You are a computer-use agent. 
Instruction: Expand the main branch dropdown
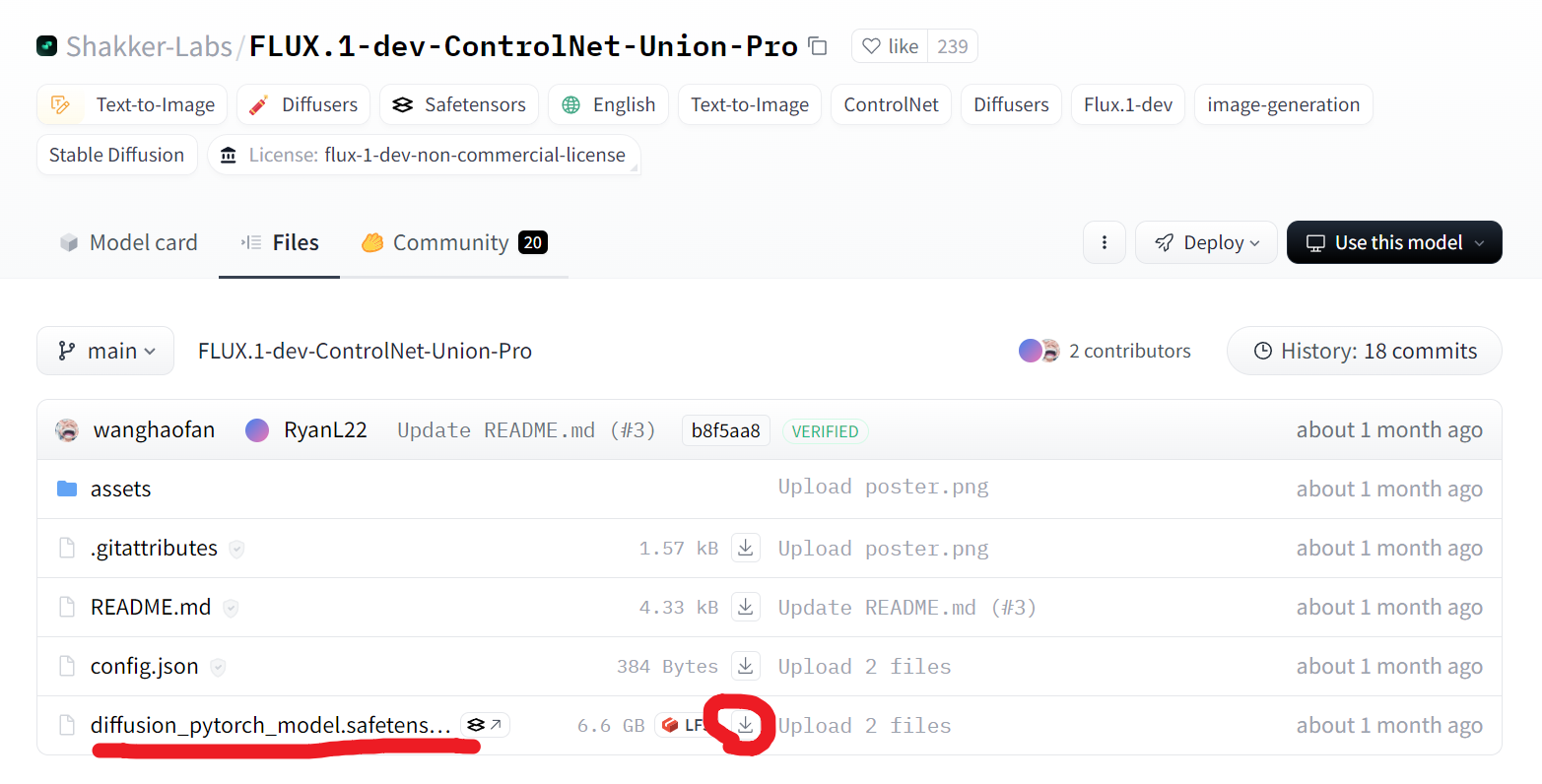click(x=105, y=351)
